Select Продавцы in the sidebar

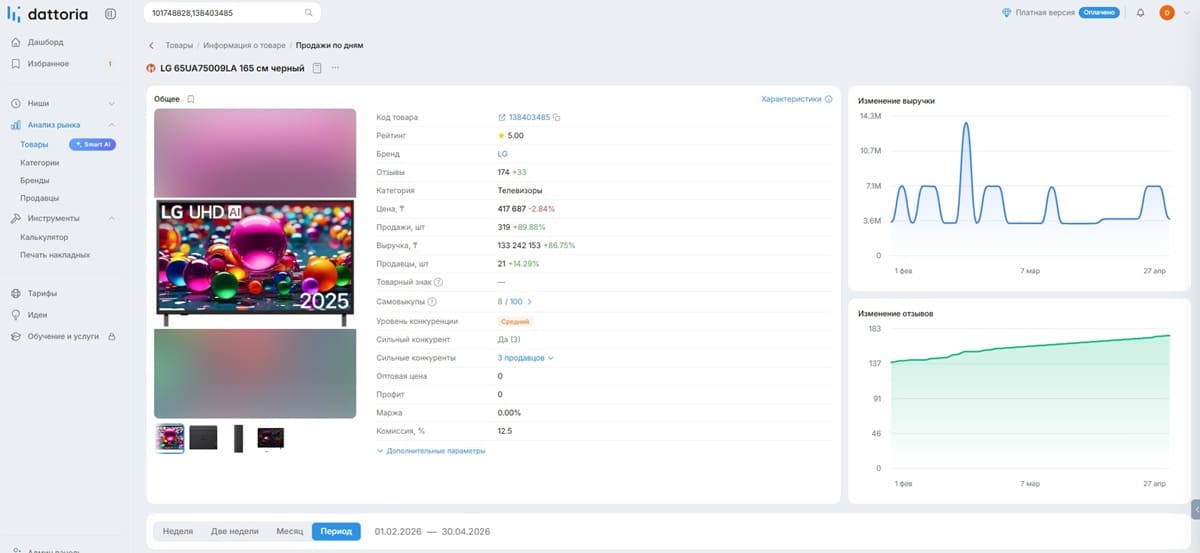pos(39,198)
